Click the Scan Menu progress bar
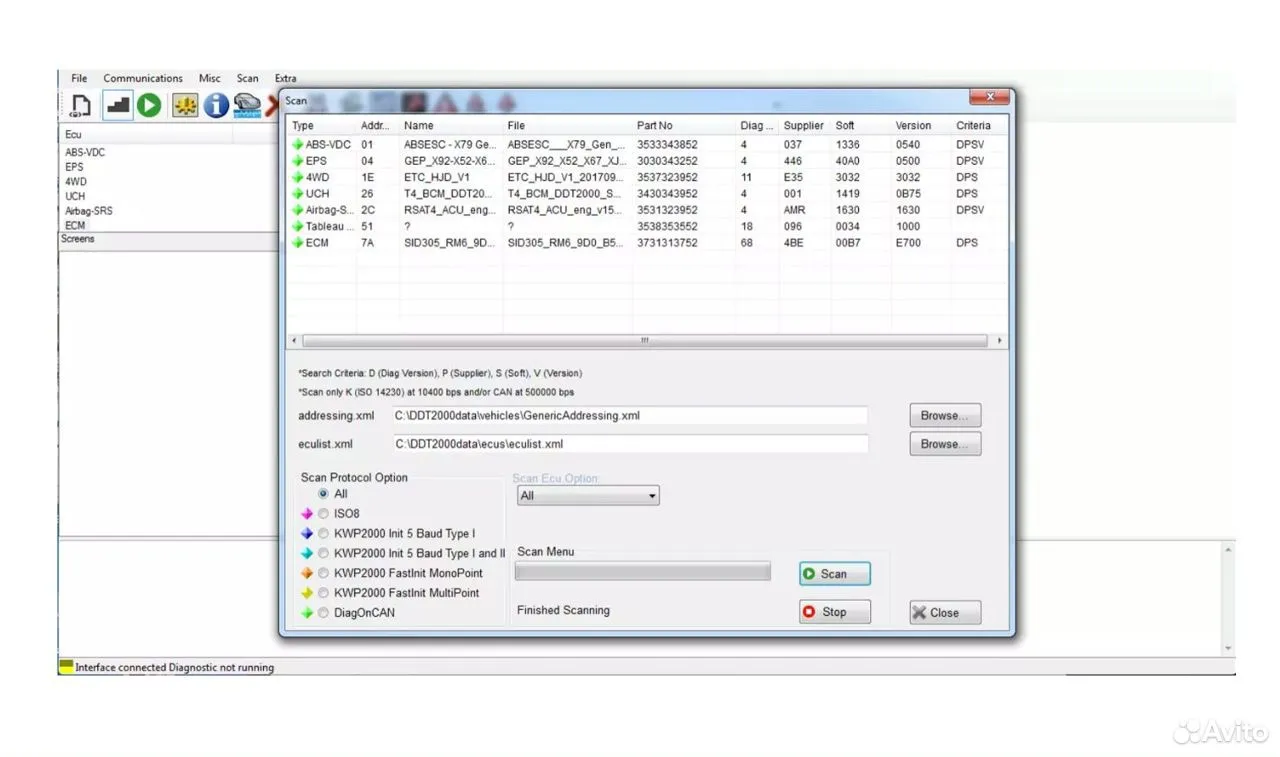 pos(642,572)
